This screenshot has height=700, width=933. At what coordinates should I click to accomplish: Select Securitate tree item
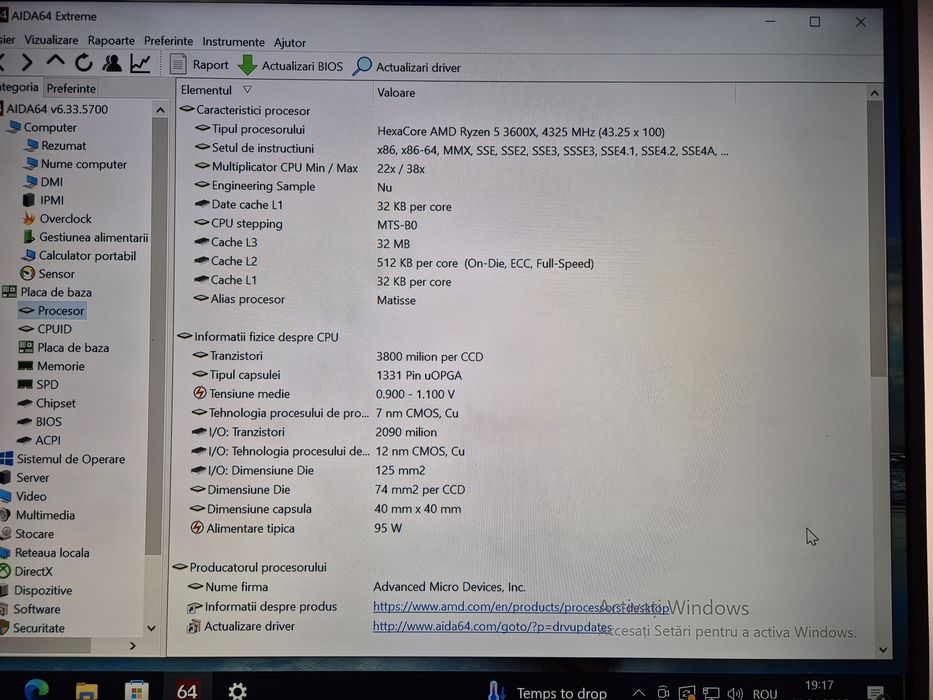tap(33, 628)
